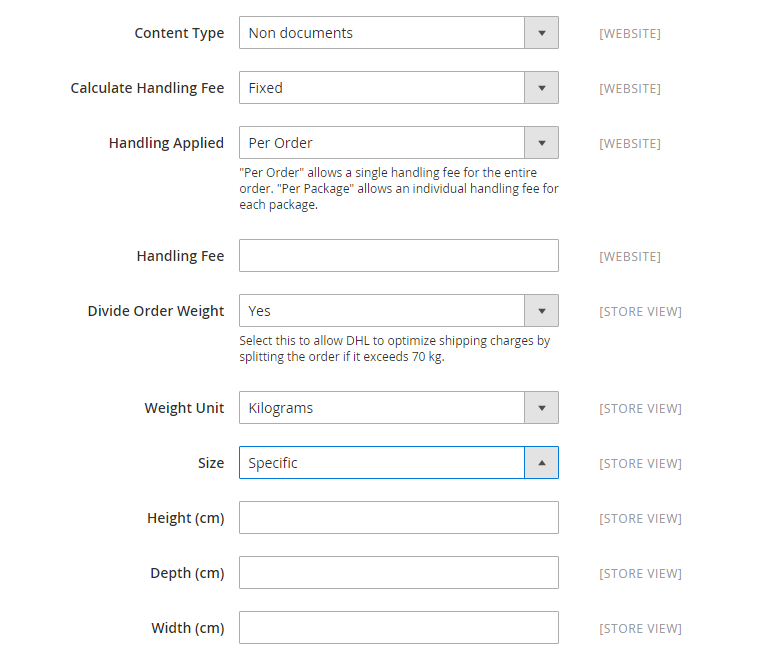The width and height of the screenshot is (771, 664).
Task: Open the Content Type dropdown arrow
Action: point(541,33)
